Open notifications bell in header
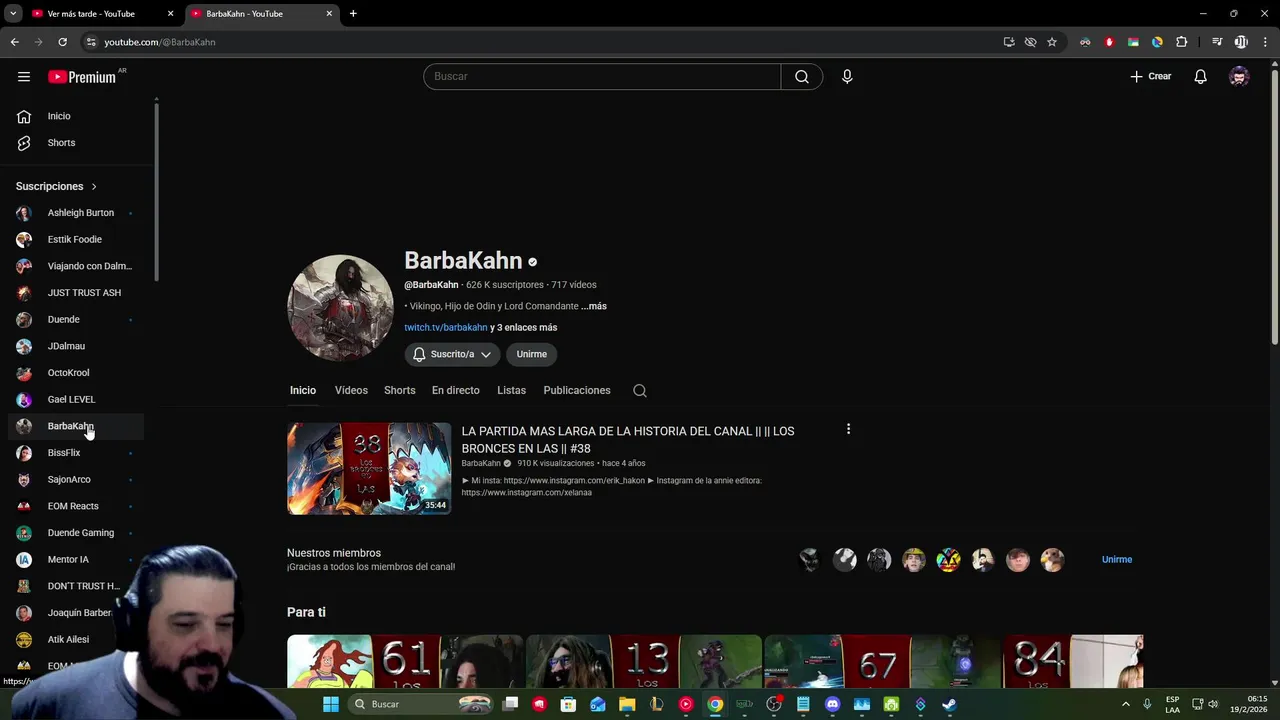1280x720 pixels. 1200,77
